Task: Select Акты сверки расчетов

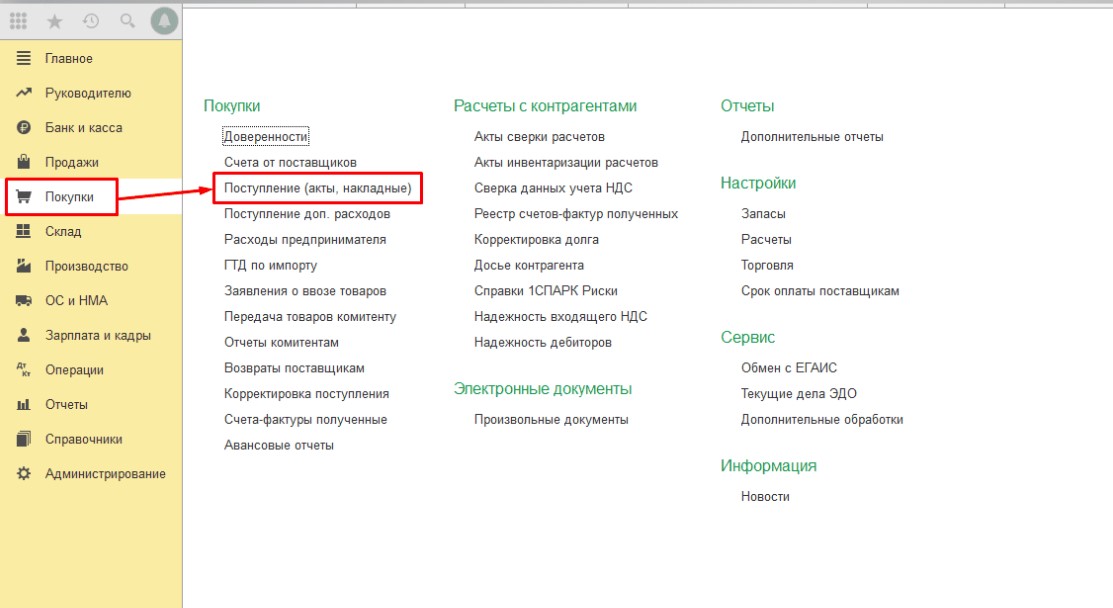Action: click(x=539, y=136)
